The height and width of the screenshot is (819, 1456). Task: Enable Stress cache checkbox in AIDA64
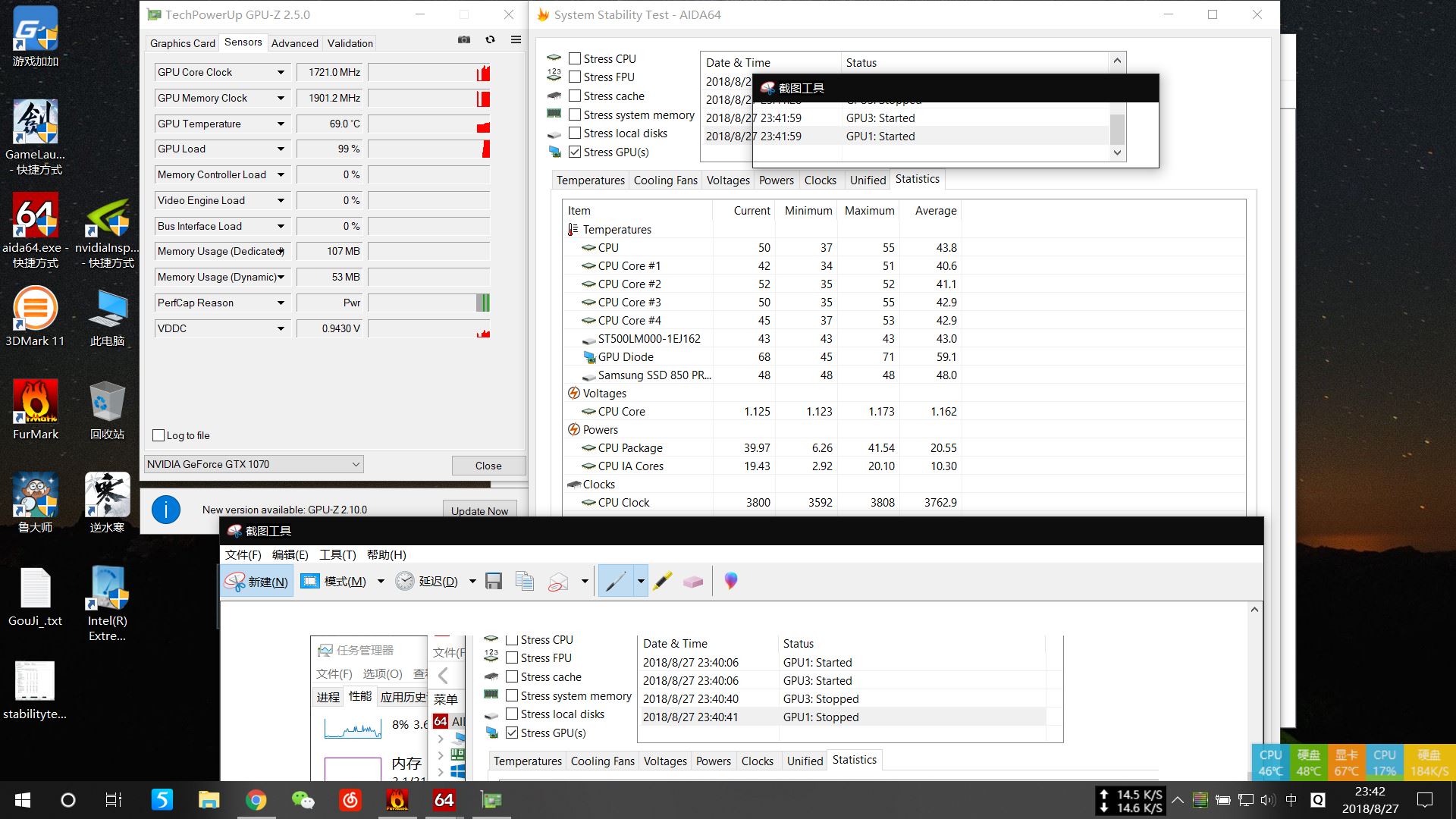575,96
